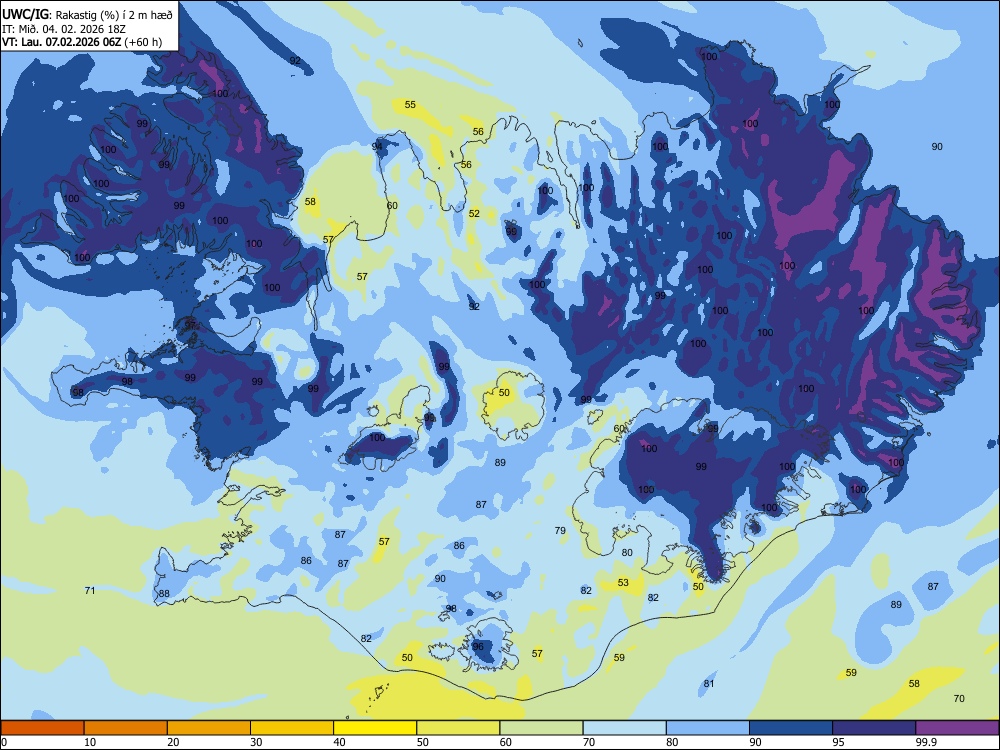Viewport: 1000px width, 750px height.
Task: Select the medium blue 80–90 legend swatch
Action: click(x=708, y=728)
